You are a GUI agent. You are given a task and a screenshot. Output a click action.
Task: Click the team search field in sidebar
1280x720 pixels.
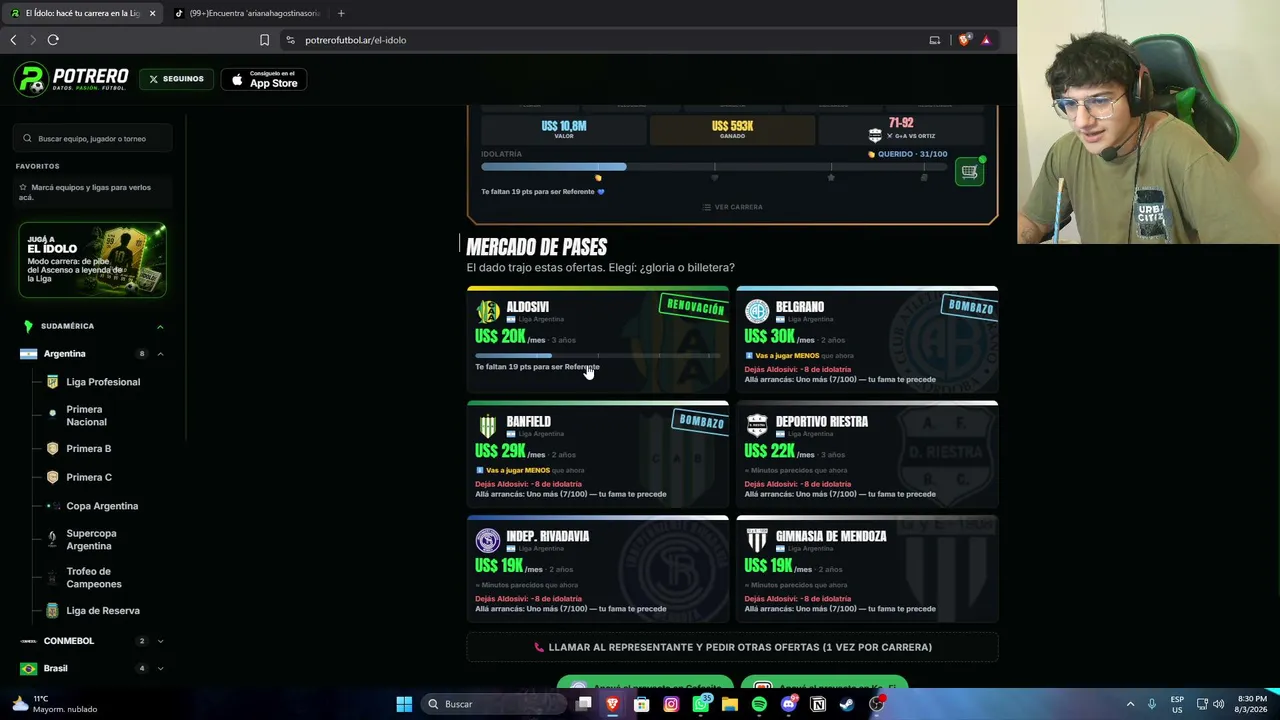coord(93,139)
